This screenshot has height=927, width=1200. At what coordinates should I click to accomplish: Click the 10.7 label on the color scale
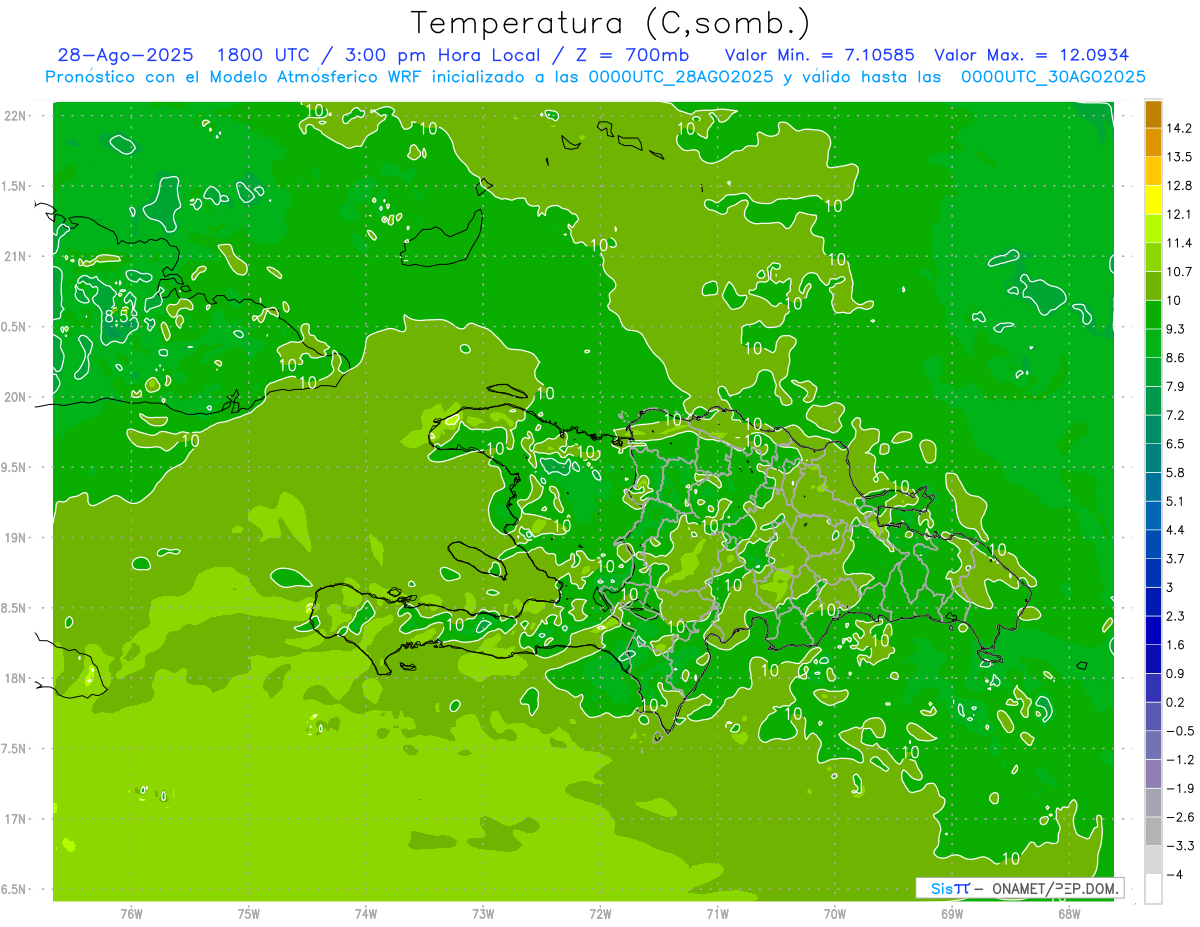pyautogui.click(x=1181, y=272)
